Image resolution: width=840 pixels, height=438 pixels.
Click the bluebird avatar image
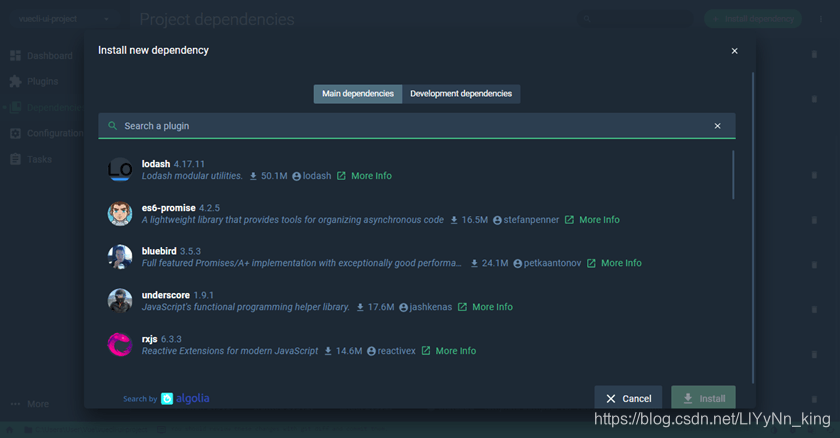(120, 257)
